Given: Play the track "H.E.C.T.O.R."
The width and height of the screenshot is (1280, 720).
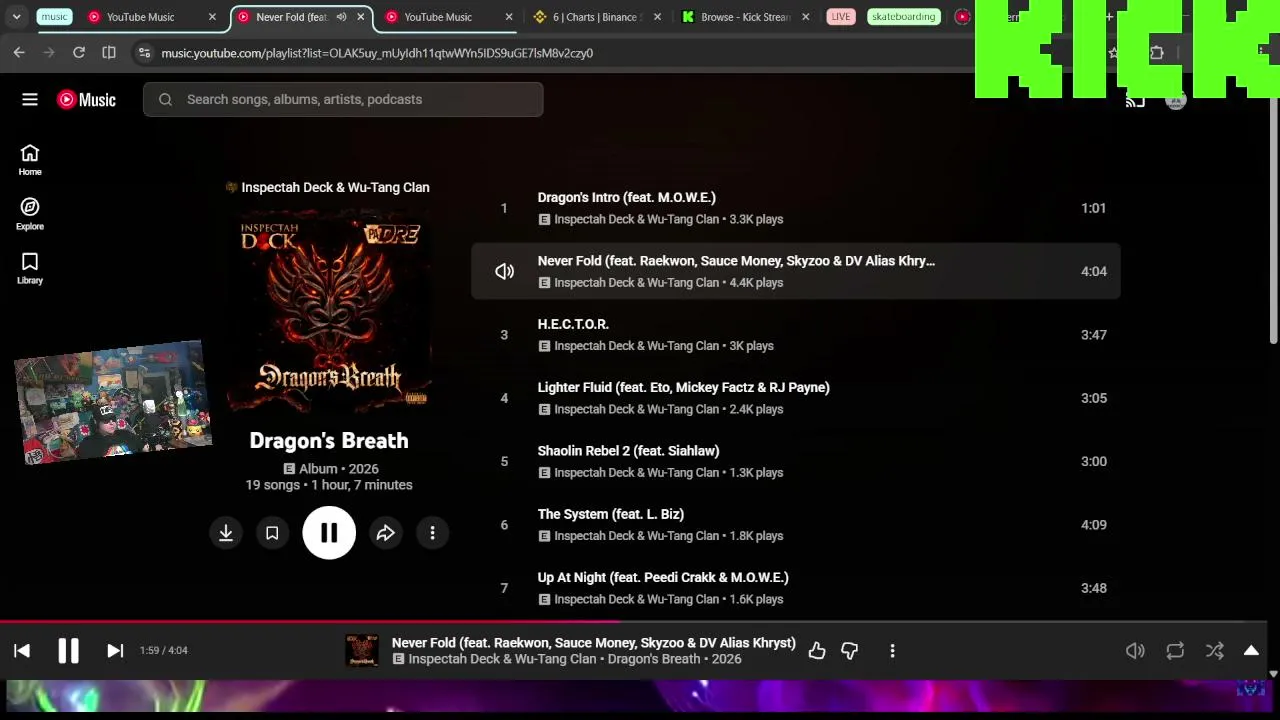Looking at the screenshot, I should pos(573,324).
